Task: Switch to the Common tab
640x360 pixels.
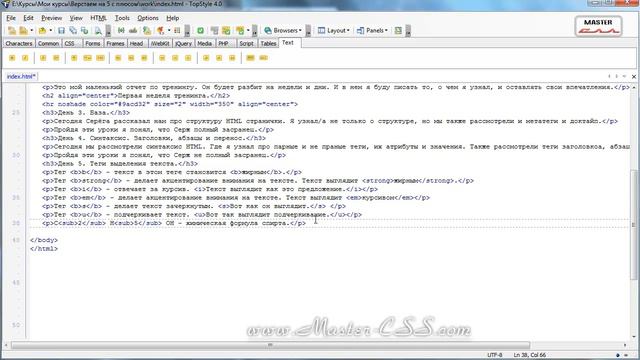Action: tap(48, 43)
